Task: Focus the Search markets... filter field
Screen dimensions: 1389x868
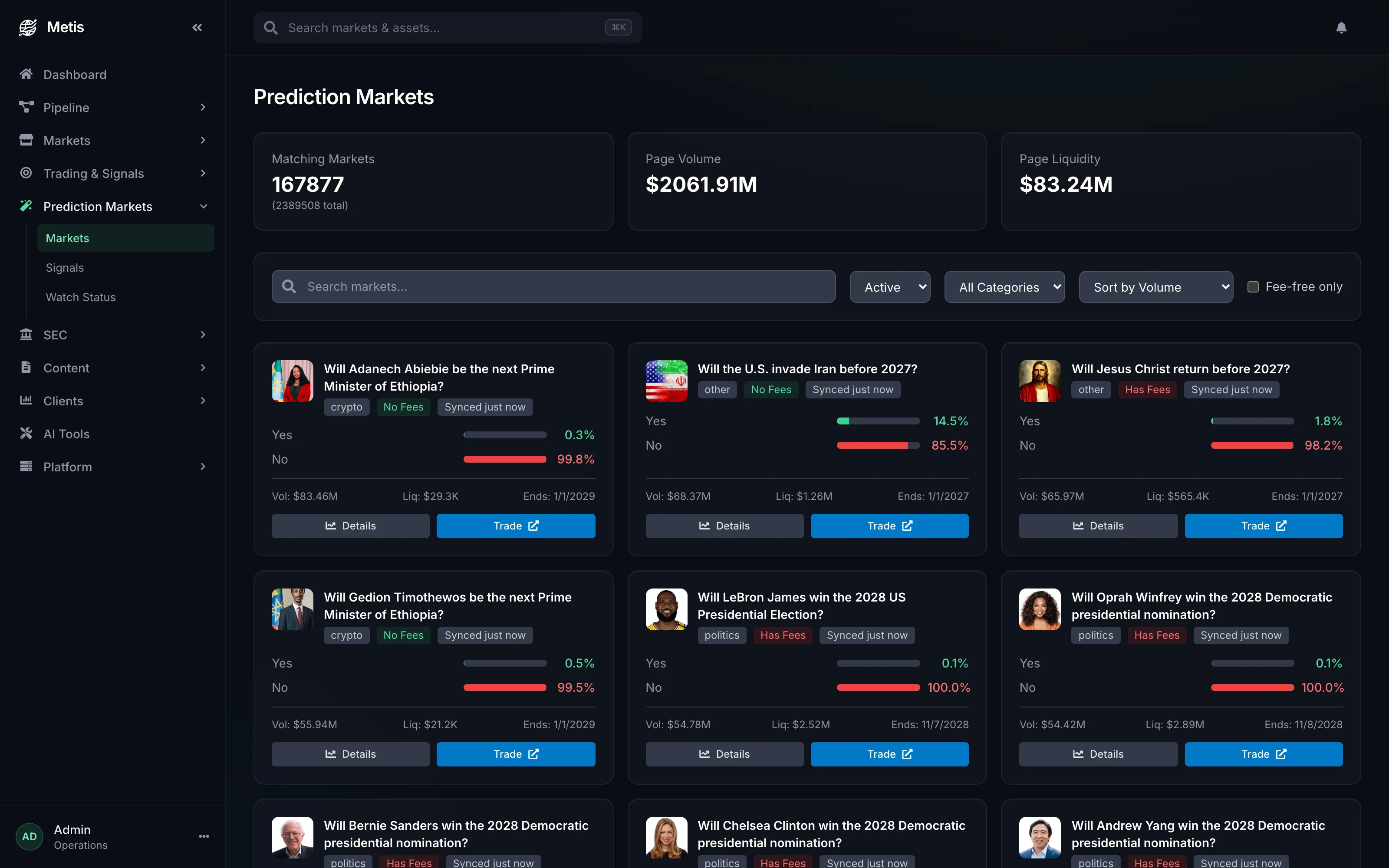Action: (x=553, y=286)
